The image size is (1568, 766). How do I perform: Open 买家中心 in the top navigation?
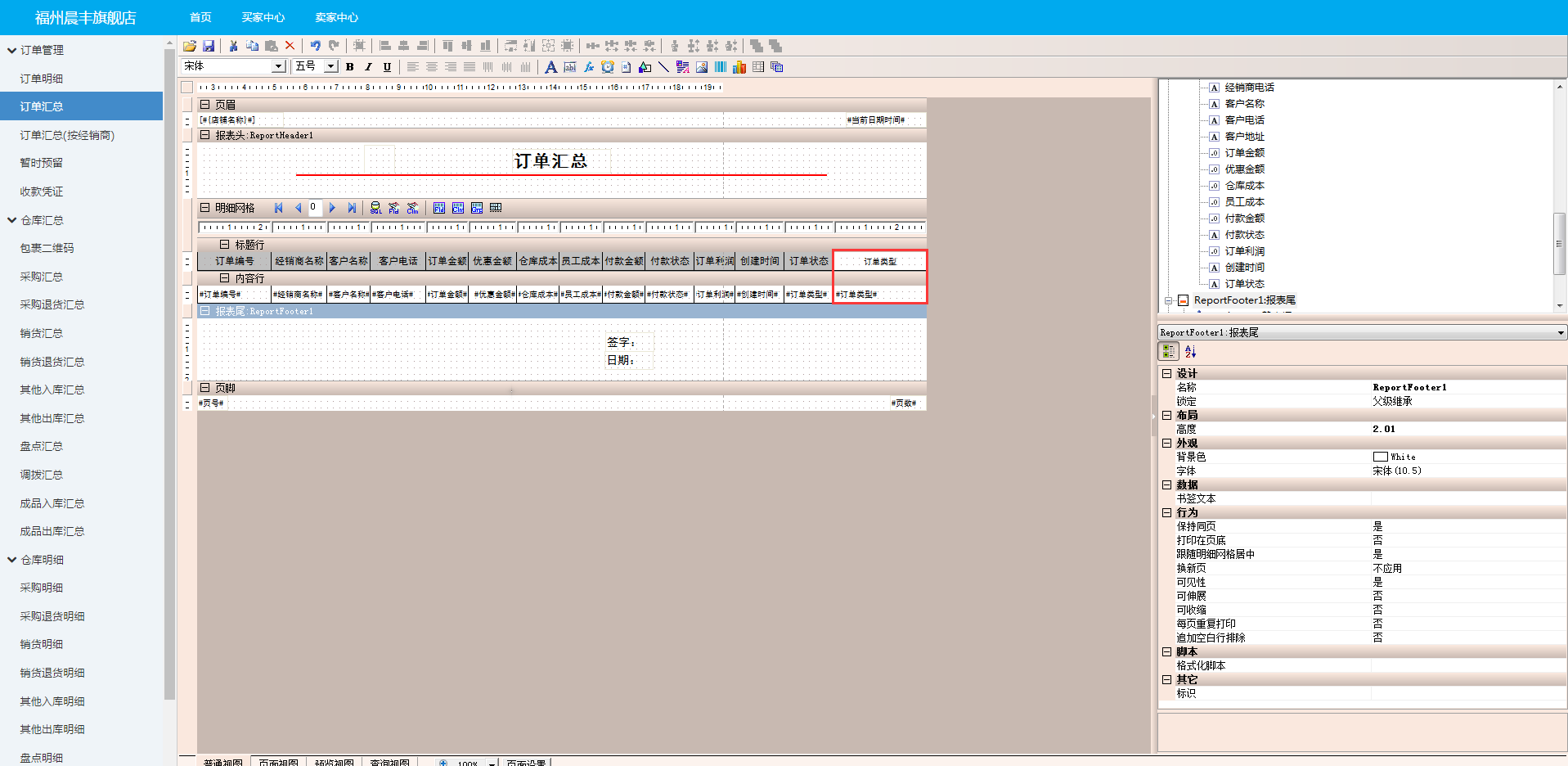(x=263, y=17)
